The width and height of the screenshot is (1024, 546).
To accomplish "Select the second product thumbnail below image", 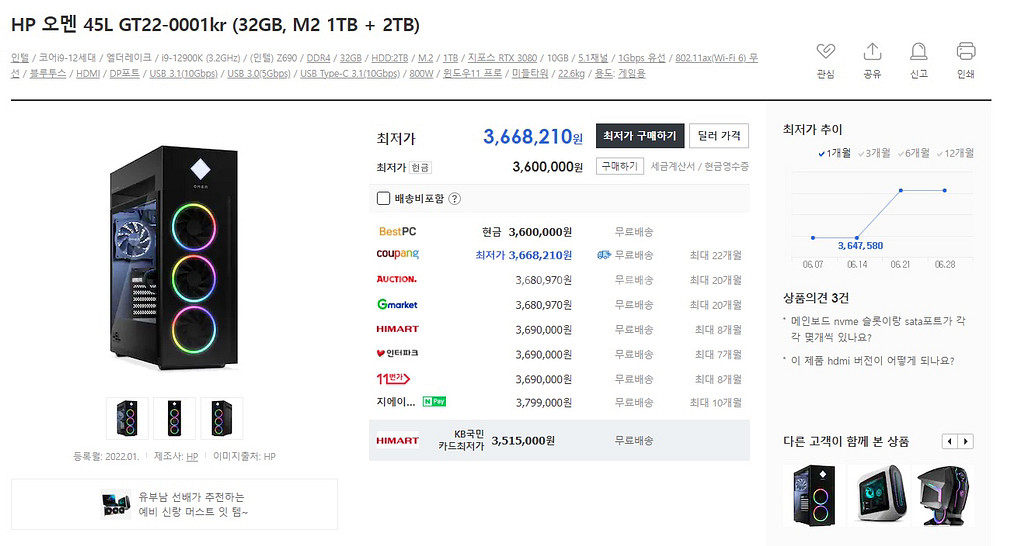I will click(x=174, y=418).
